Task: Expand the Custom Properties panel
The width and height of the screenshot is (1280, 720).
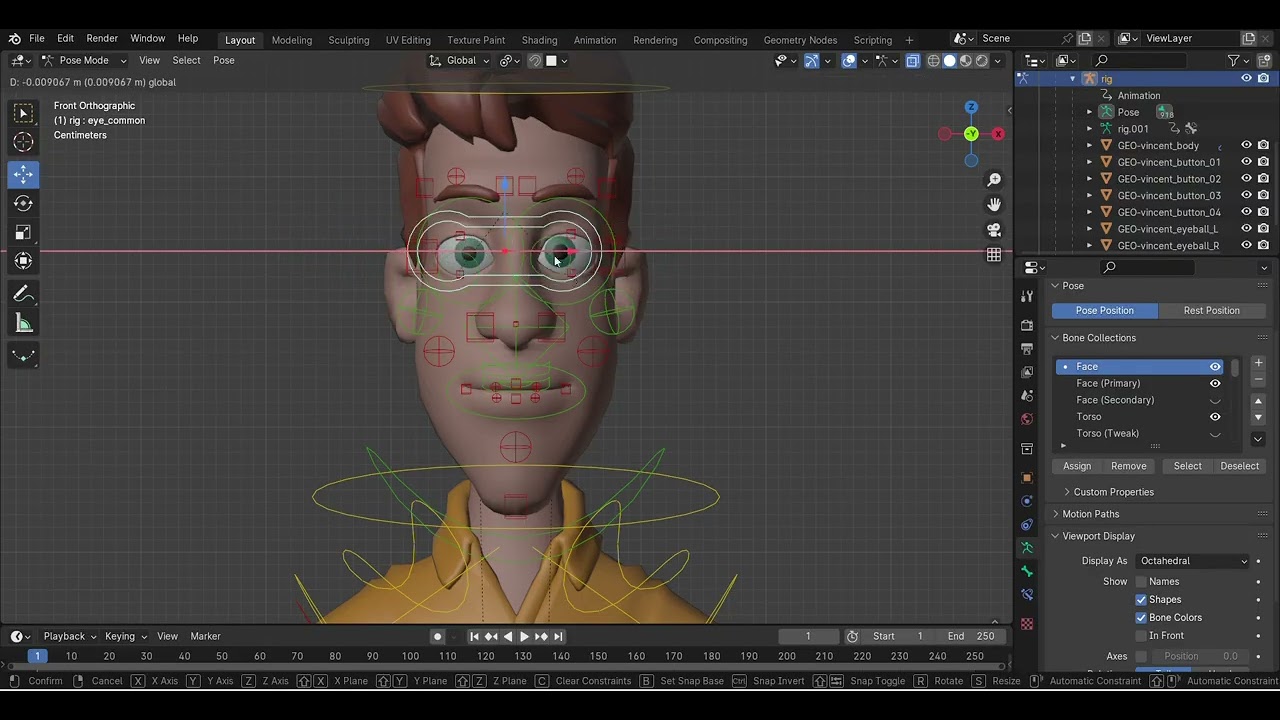Action: (1113, 492)
